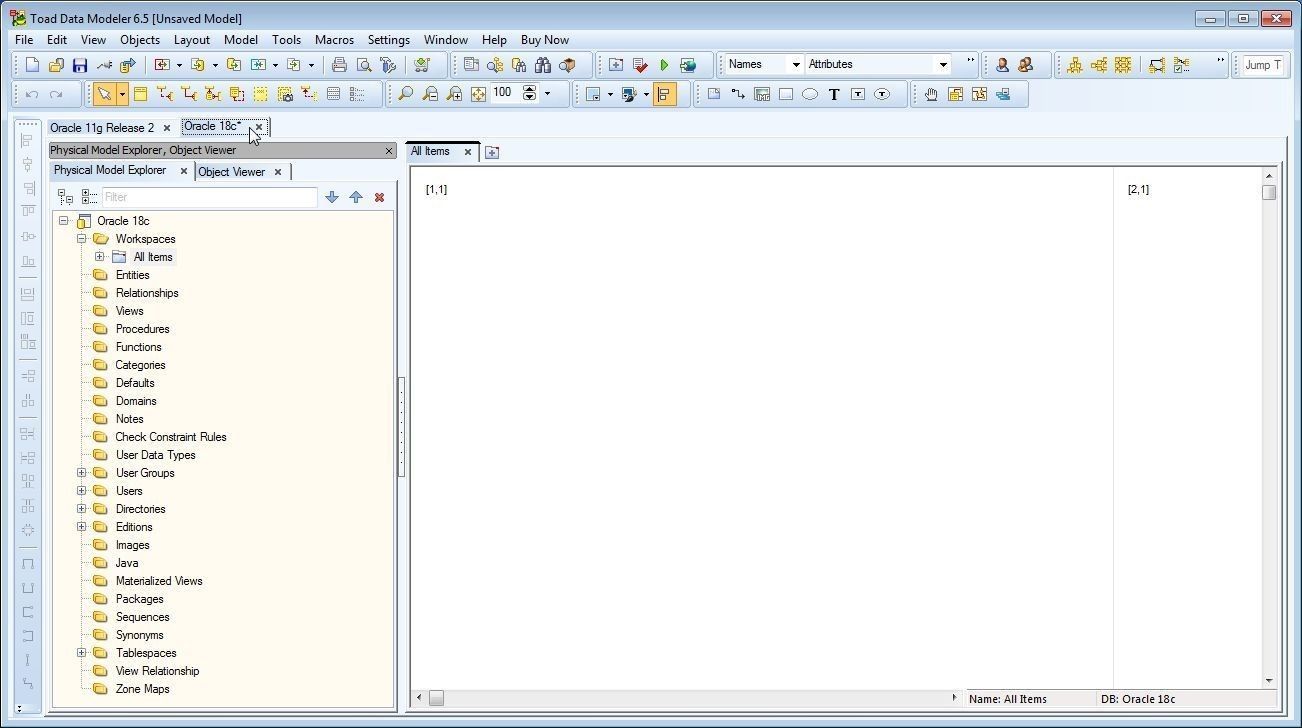This screenshot has width=1302, height=728.
Task: Click the Filter input field
Action: (x=210, y=197)
